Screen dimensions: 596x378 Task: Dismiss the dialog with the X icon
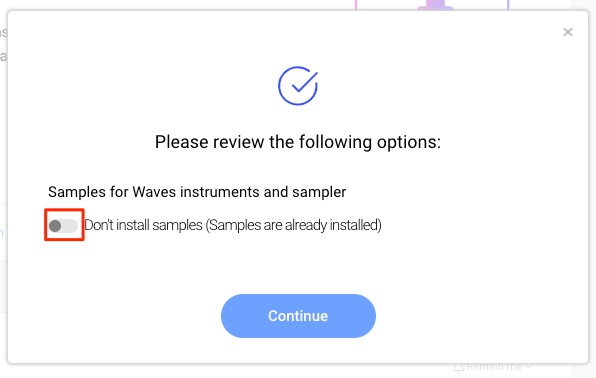(x=567, y=32)
